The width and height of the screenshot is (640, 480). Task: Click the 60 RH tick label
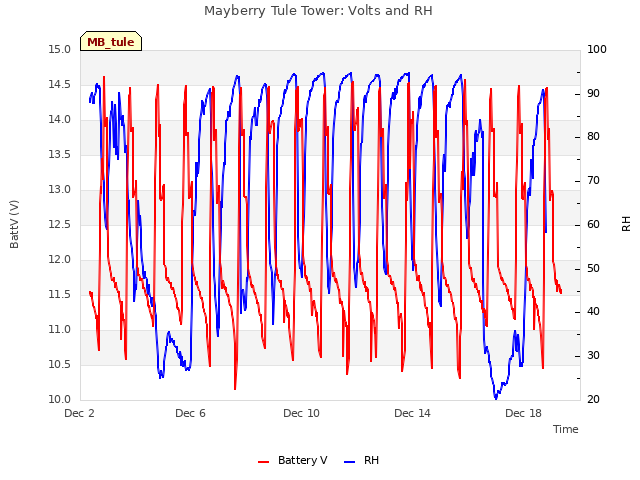(x=593, y=225)
